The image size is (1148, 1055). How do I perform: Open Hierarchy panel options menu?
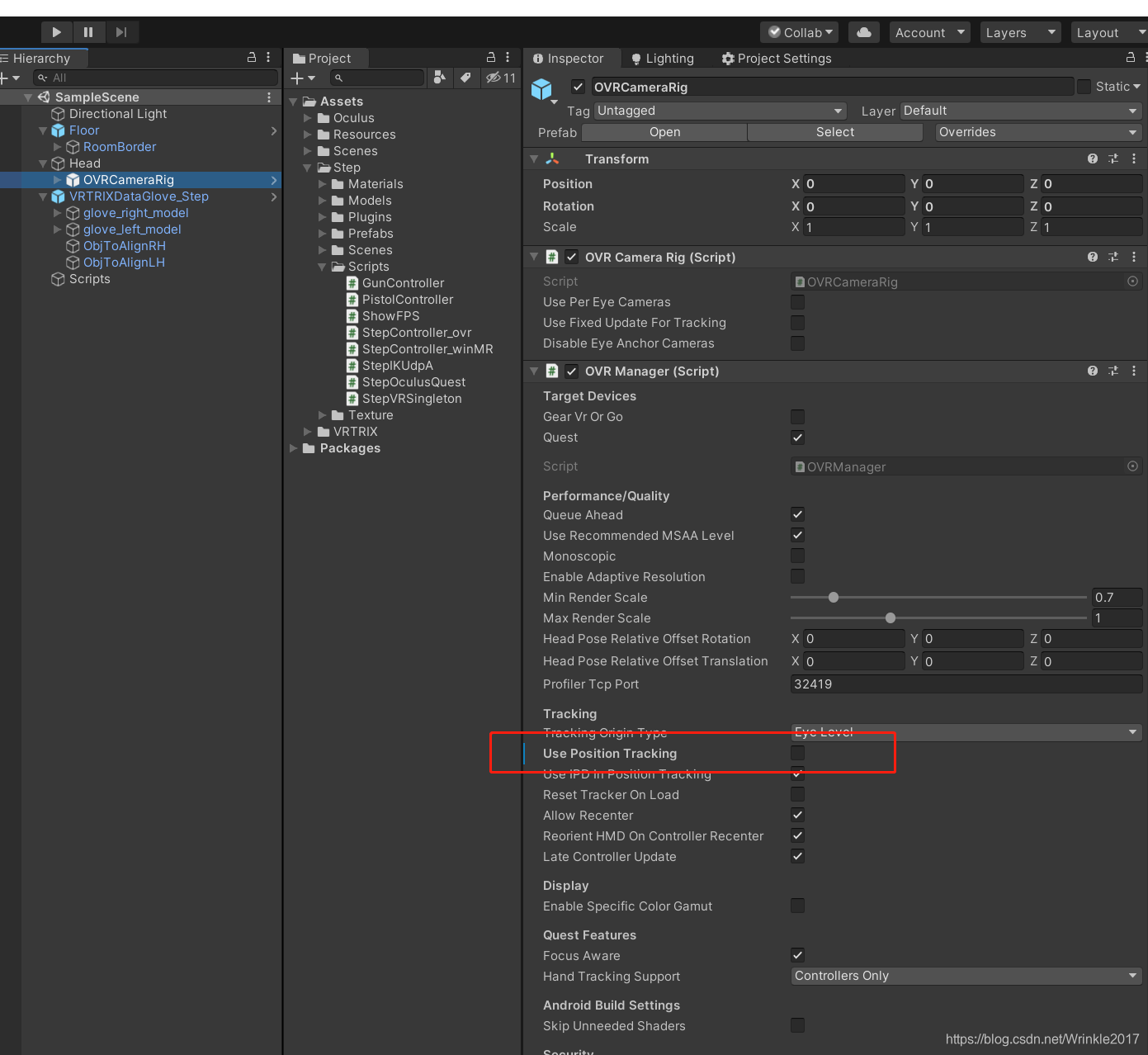(268, 57)
